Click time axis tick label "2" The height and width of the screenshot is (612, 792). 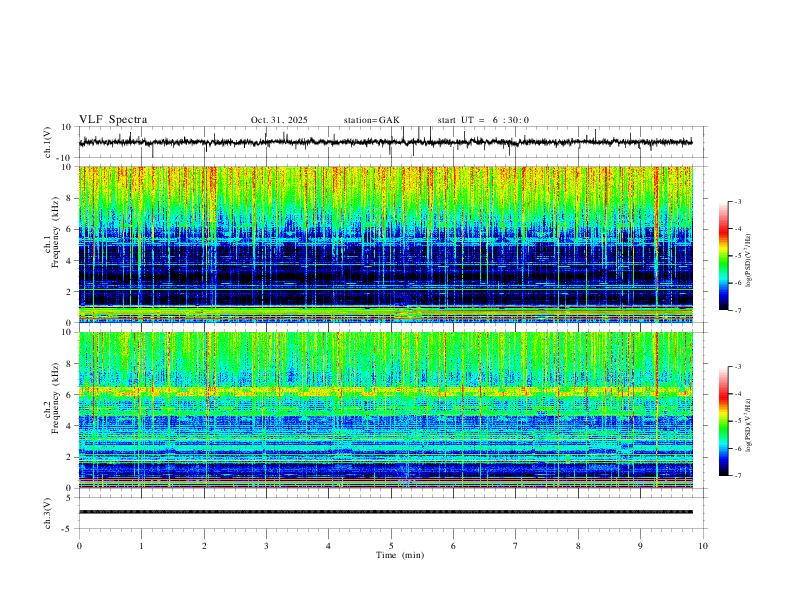click(204, 546)
